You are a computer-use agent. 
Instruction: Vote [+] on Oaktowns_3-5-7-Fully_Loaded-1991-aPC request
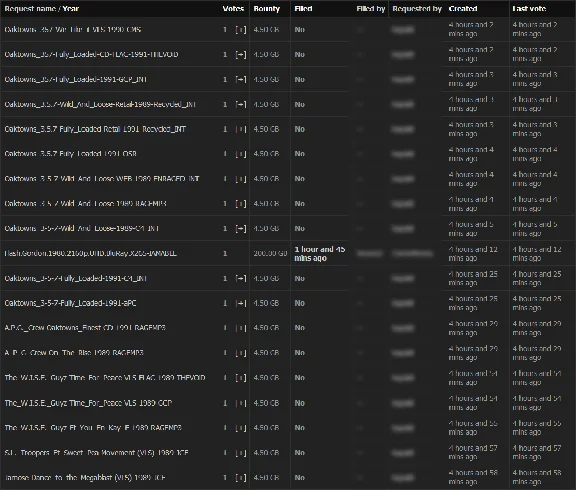tap(241, 303)
